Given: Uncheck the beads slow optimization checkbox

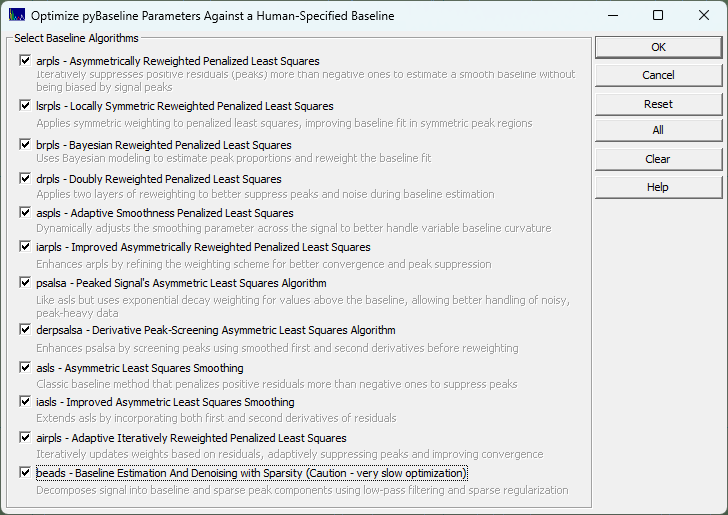Looking at the screenshot, I should [x=25, y=473].
